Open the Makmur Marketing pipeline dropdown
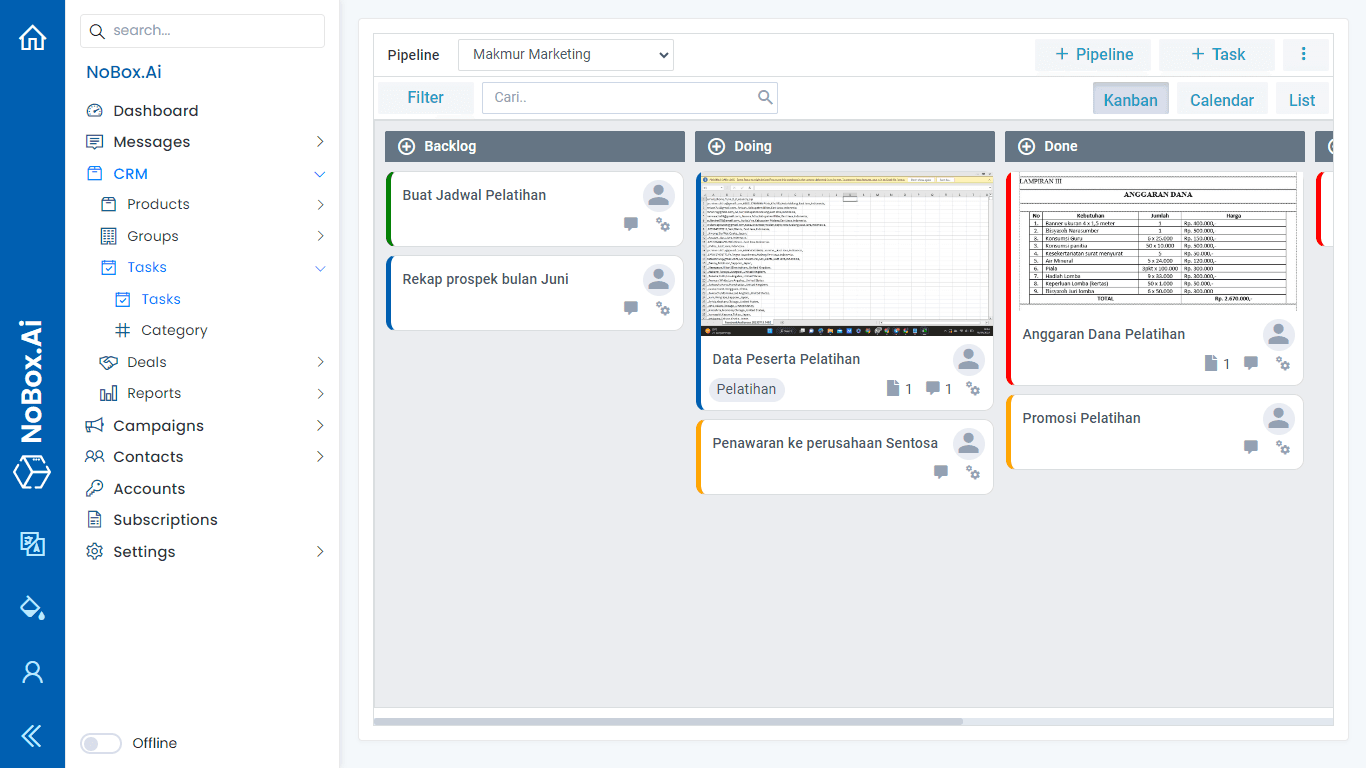Image resolution: width=1366 pixels, height=768 pixels. tap(565, 54)
